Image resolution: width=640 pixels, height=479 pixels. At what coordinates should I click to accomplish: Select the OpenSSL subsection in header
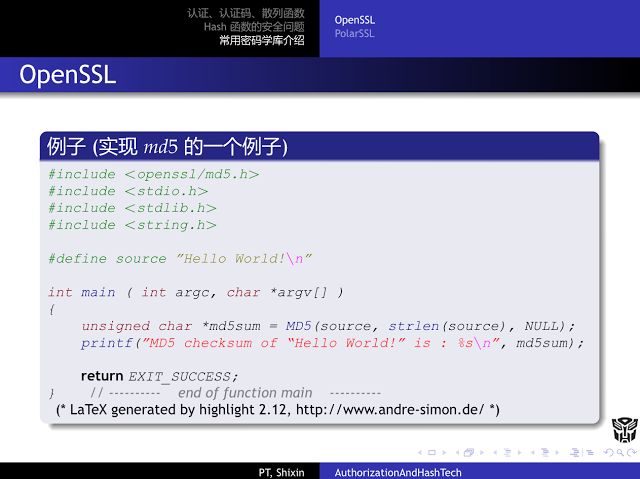pyautogui.click(x=355, y=20)
